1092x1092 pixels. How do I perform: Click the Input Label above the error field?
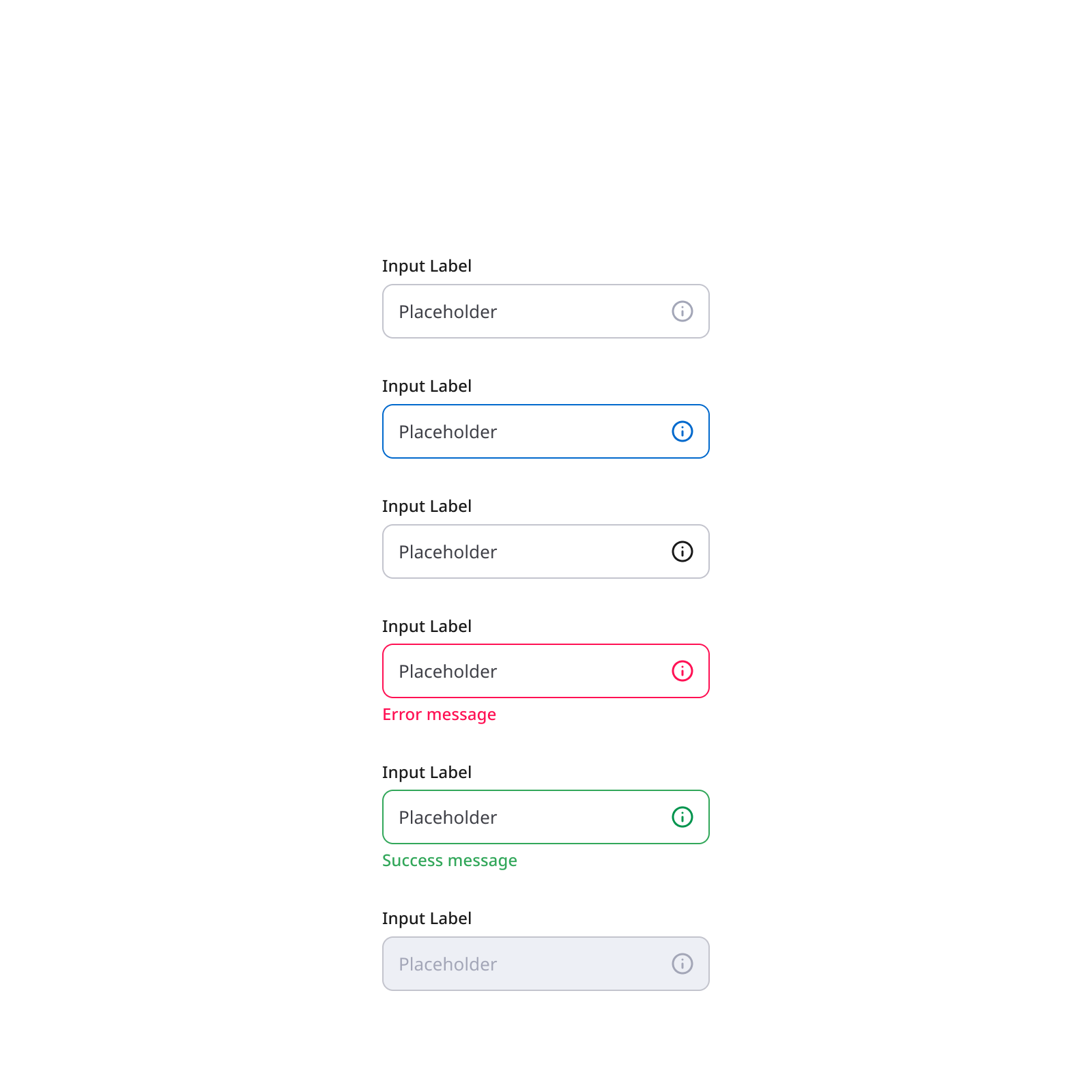click(427, 626)
